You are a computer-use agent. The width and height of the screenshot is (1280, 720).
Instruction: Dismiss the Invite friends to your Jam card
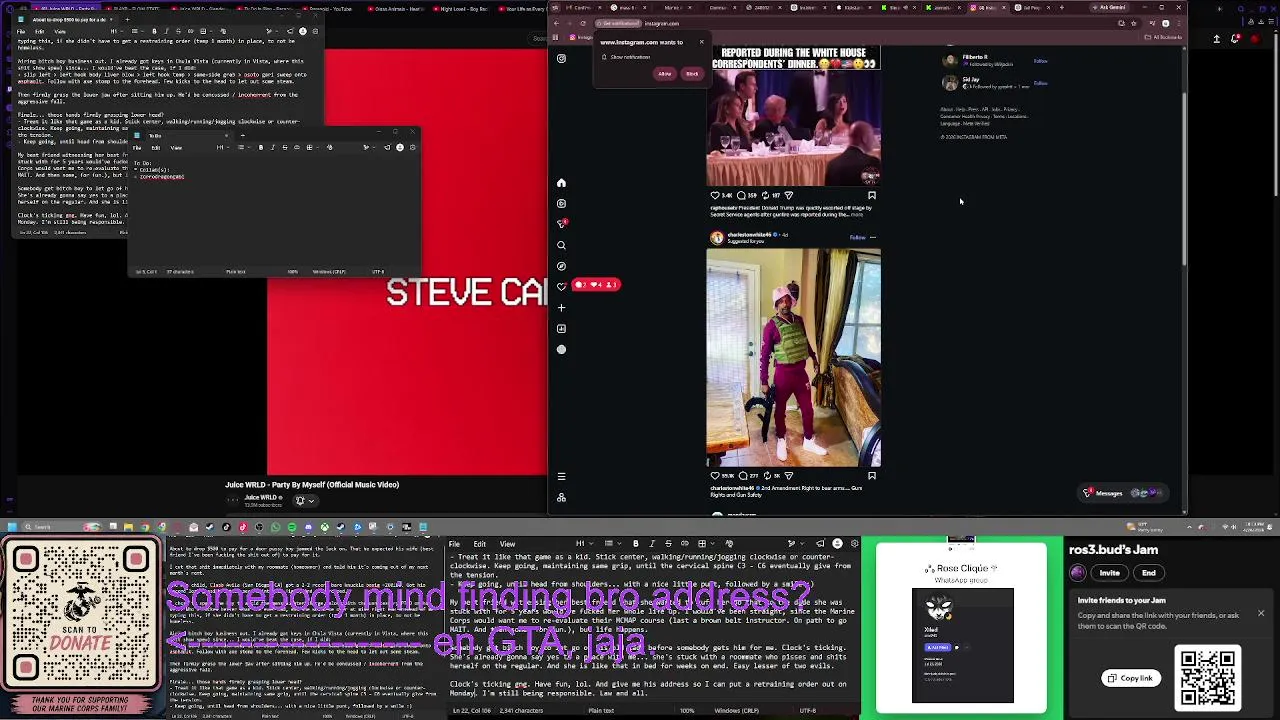1261,613
